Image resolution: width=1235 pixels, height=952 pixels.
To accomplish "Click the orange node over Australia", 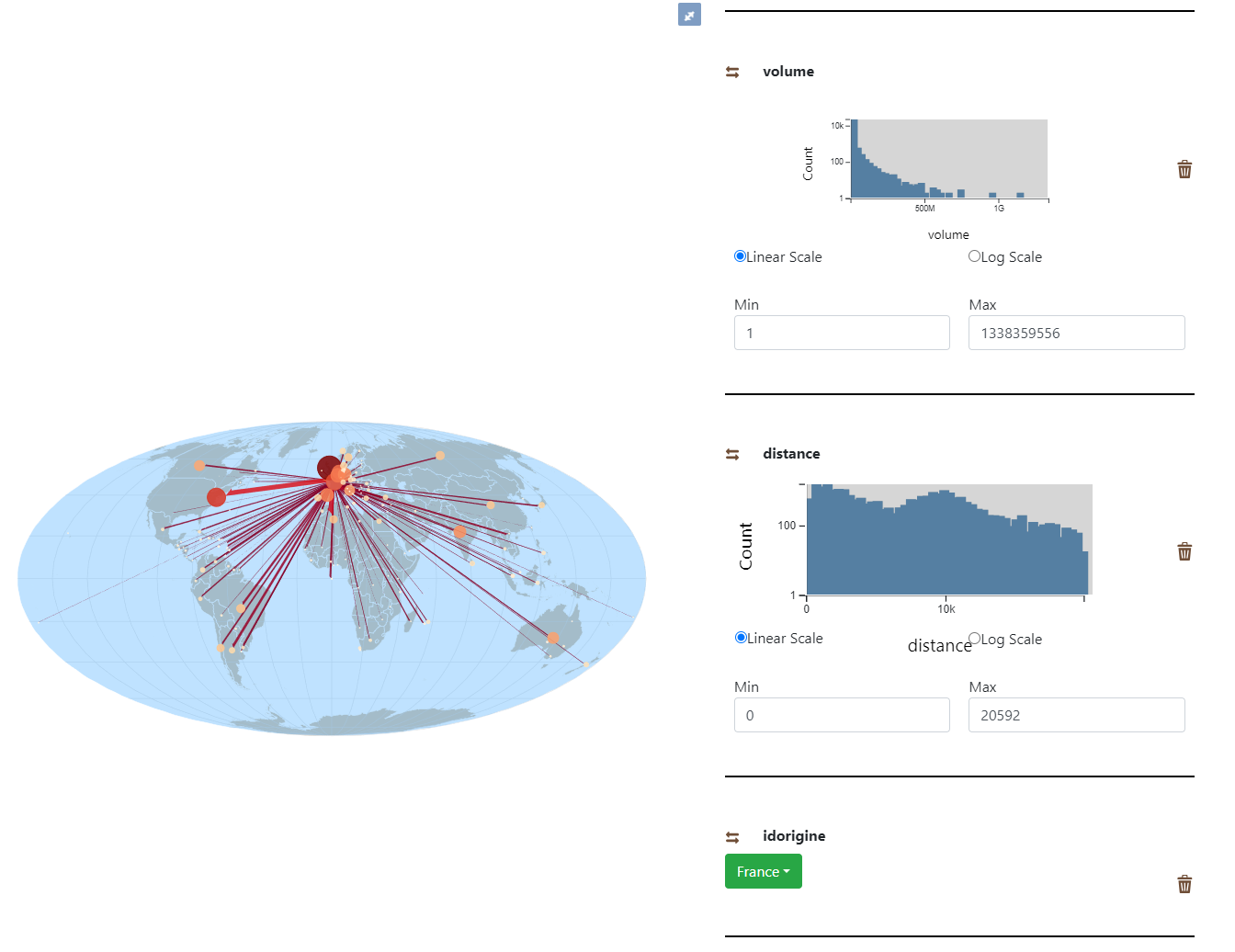I will [552, 638].
